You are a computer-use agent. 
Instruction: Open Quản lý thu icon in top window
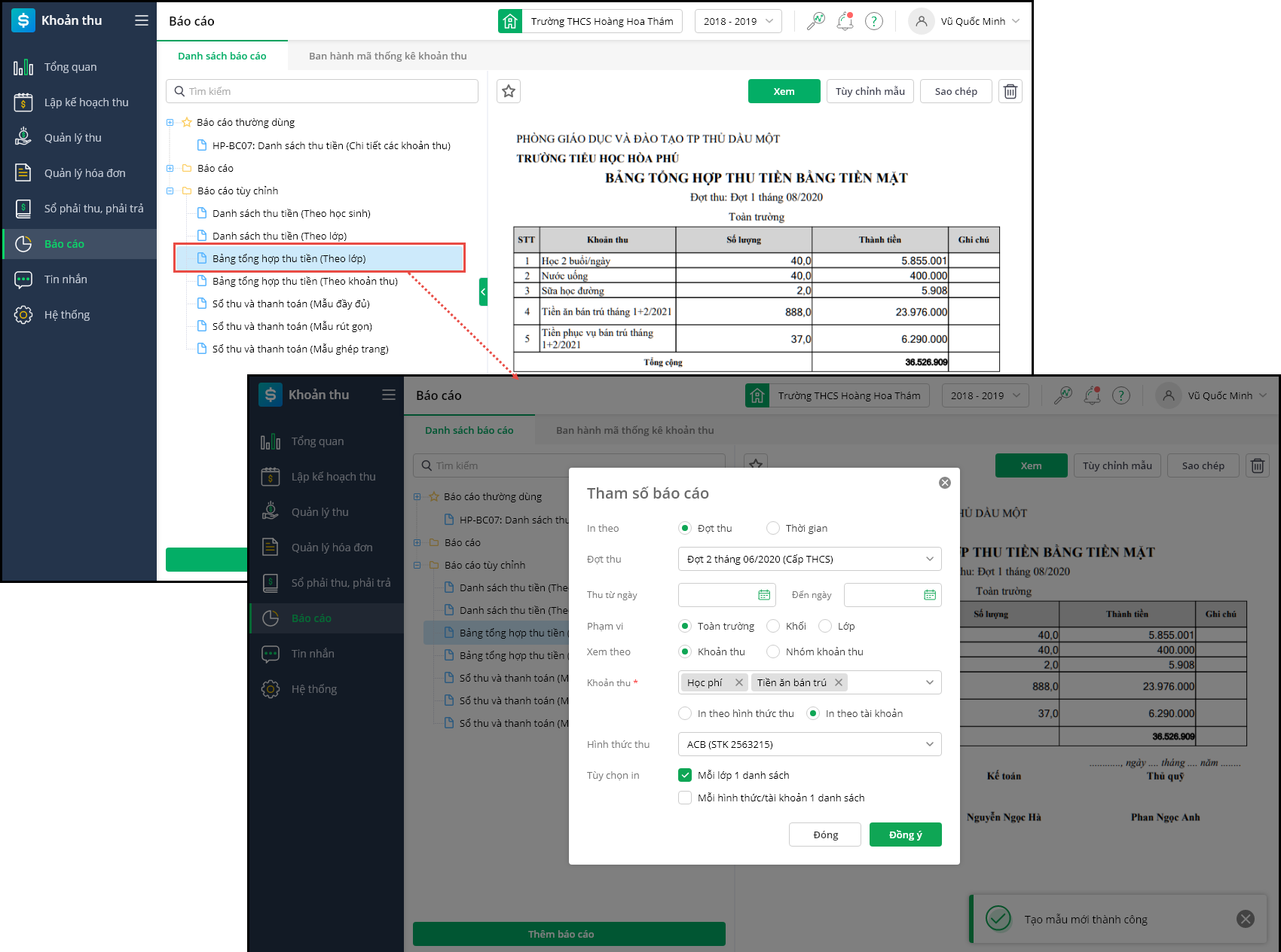click(23, 137)
